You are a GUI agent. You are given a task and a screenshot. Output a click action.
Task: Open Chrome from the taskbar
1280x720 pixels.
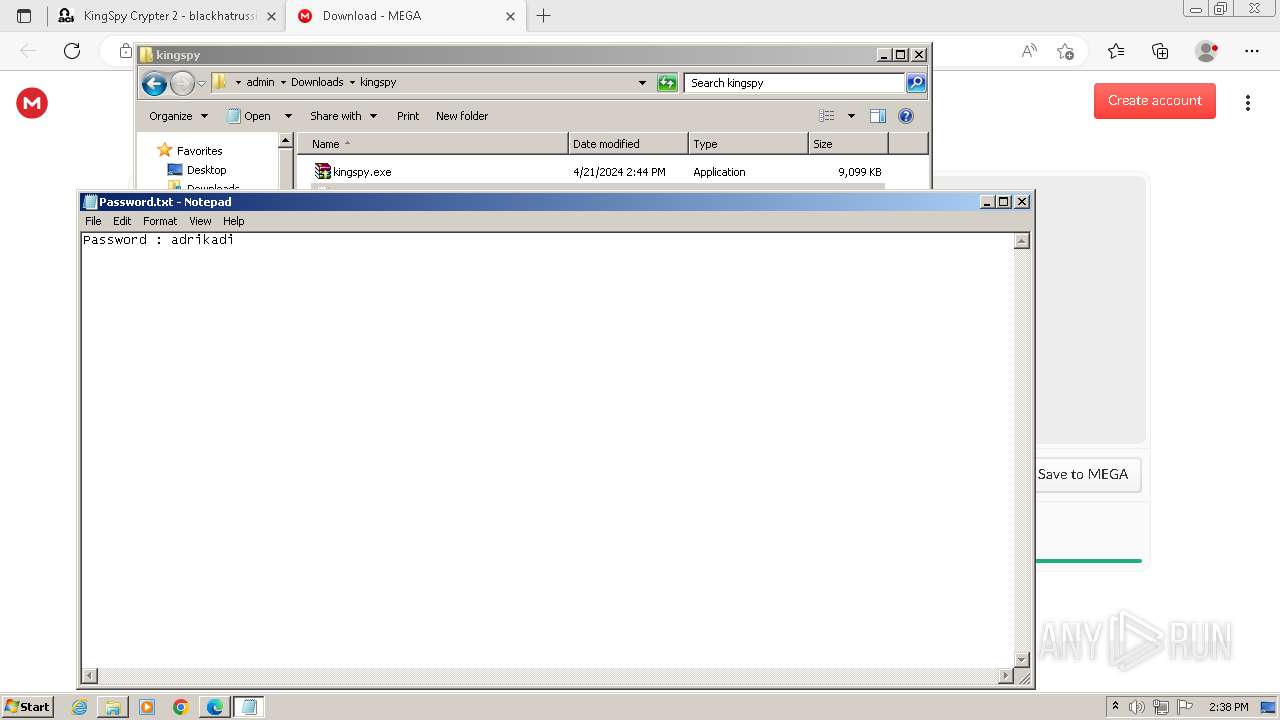point(180,707)
